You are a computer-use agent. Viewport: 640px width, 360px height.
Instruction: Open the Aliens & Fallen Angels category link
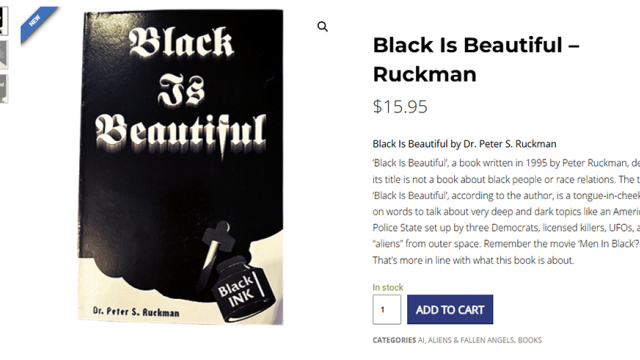[471, 340]
